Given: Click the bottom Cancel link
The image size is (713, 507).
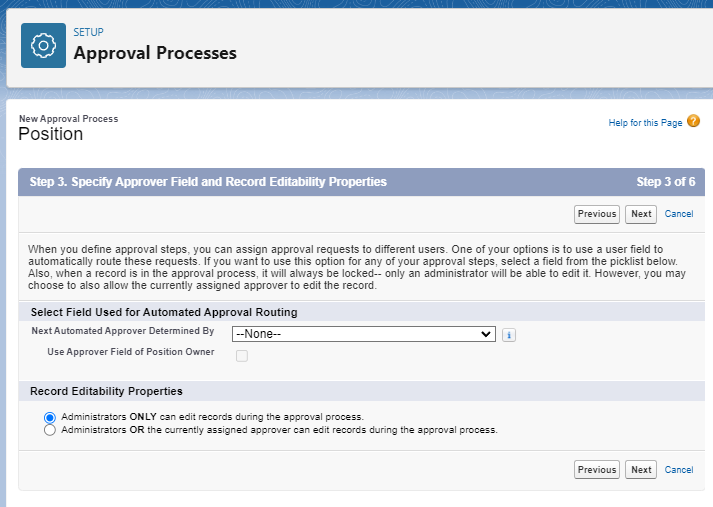Looking at the screenshot, I should point(679,470).
